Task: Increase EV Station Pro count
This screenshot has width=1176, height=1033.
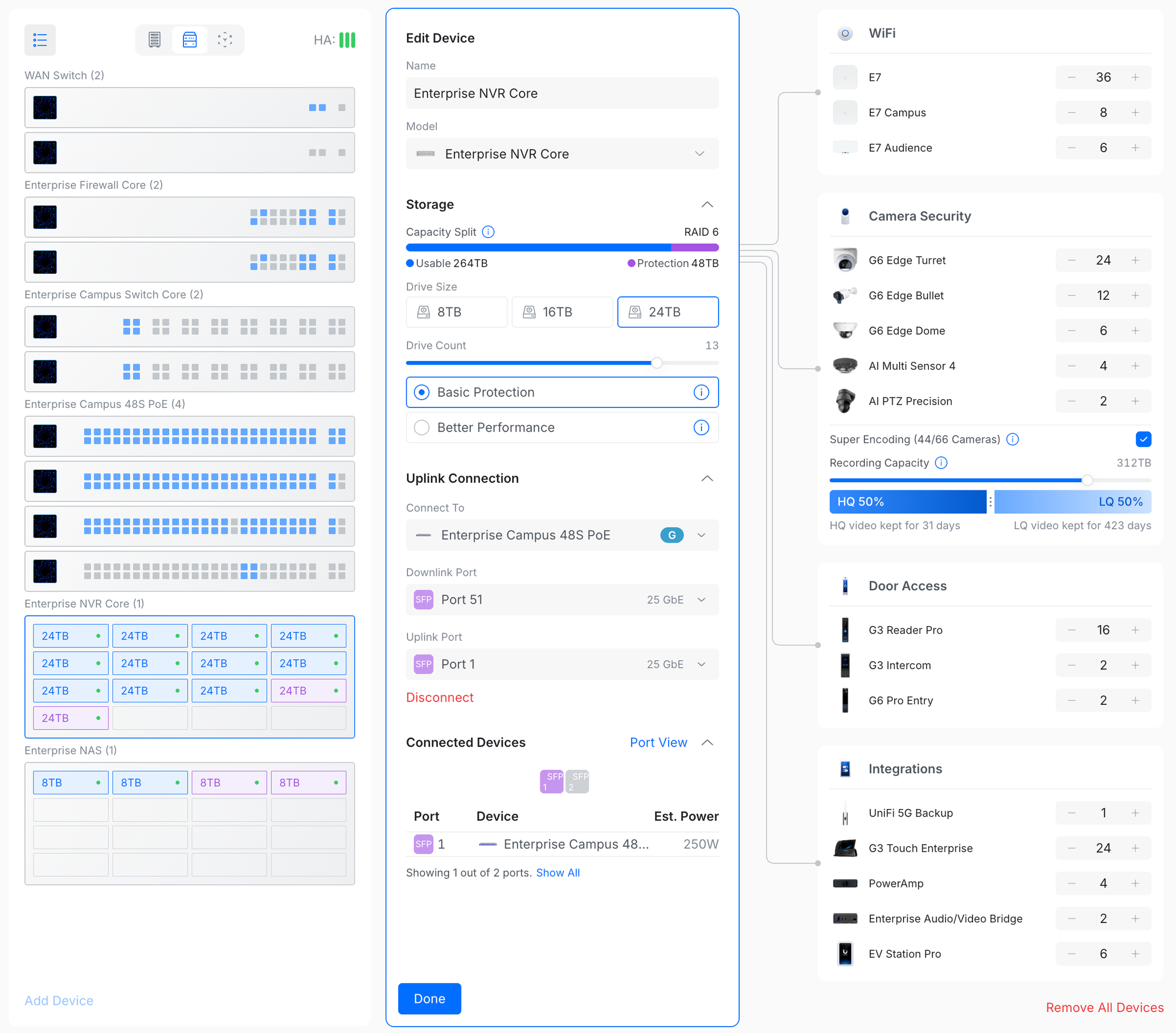Action: pyautogui.click(x=1135, y=954)
